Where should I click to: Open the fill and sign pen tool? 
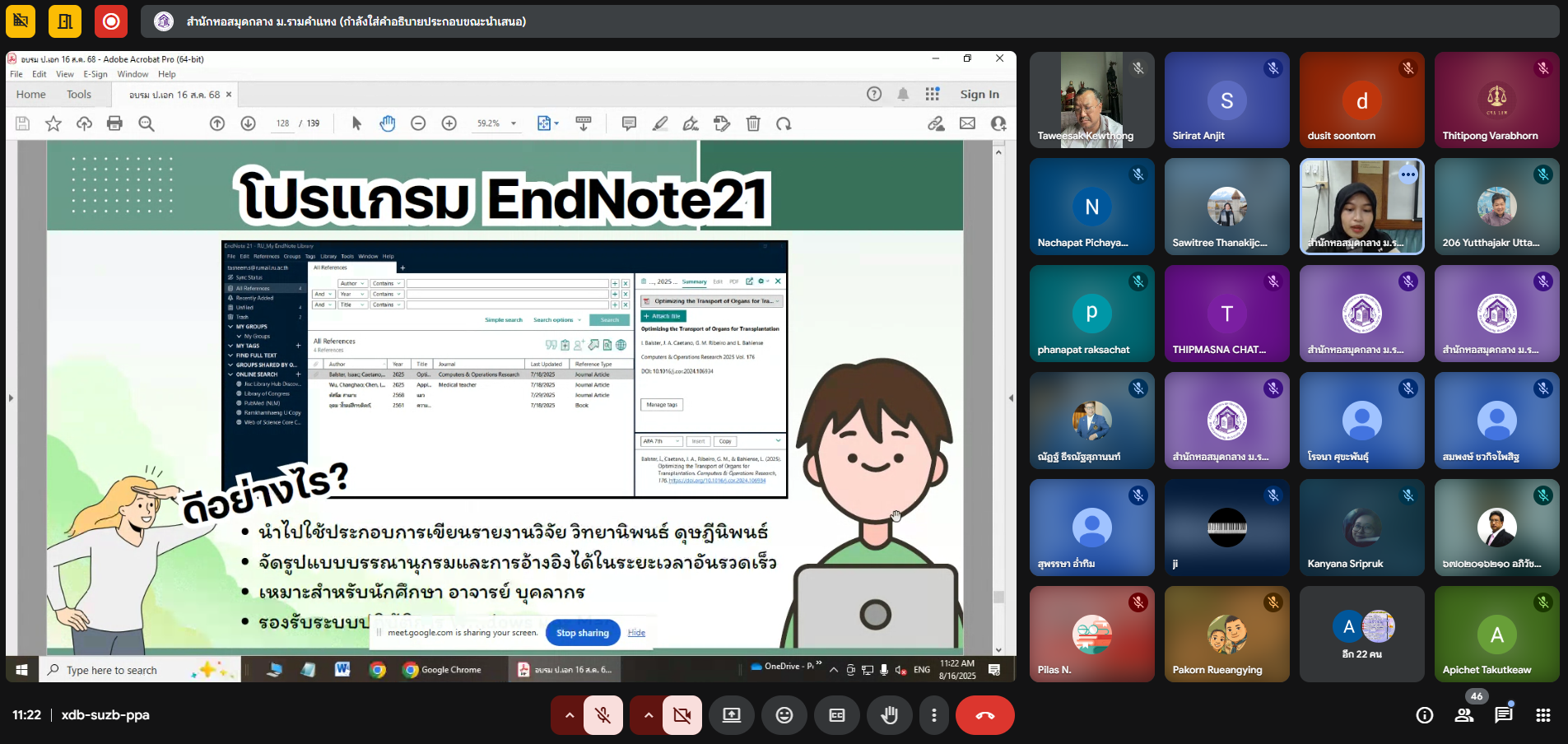click(x=691, y=123)
